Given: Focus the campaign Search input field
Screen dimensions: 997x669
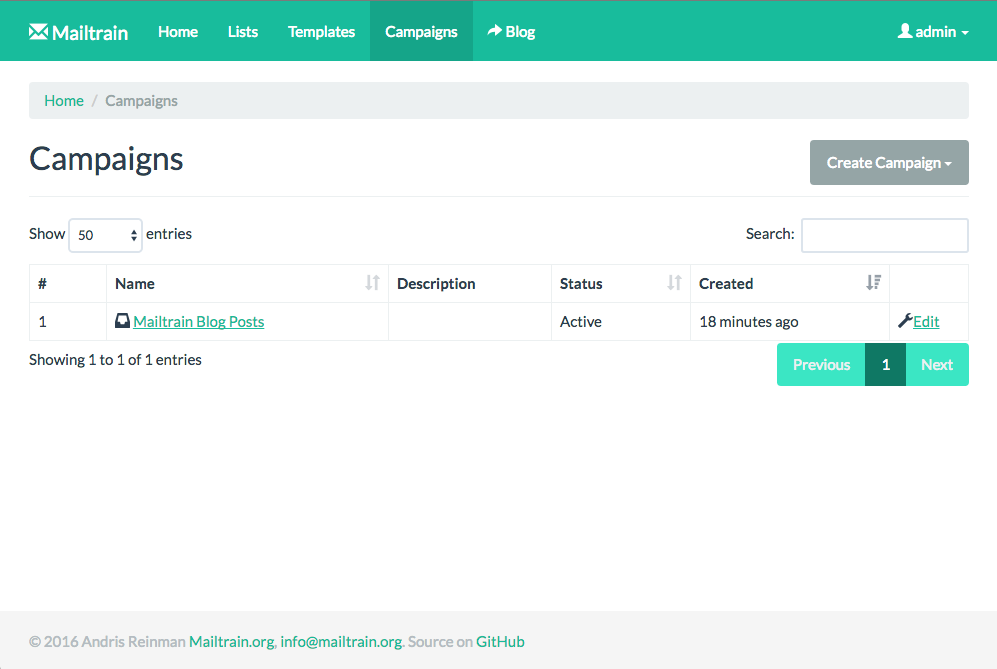Looking at the screenshot, I should click(884, 235).
